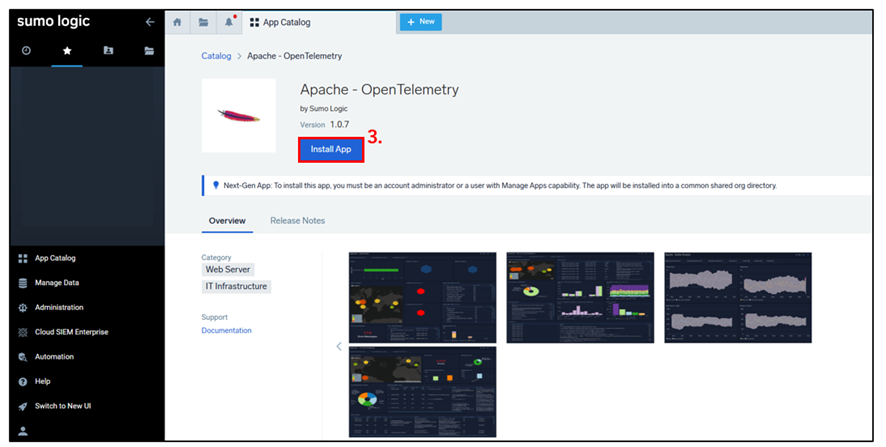This screenshot has width=886, height=447.
Task: Click the version number 1.0.7
Action: click(340, 124)
